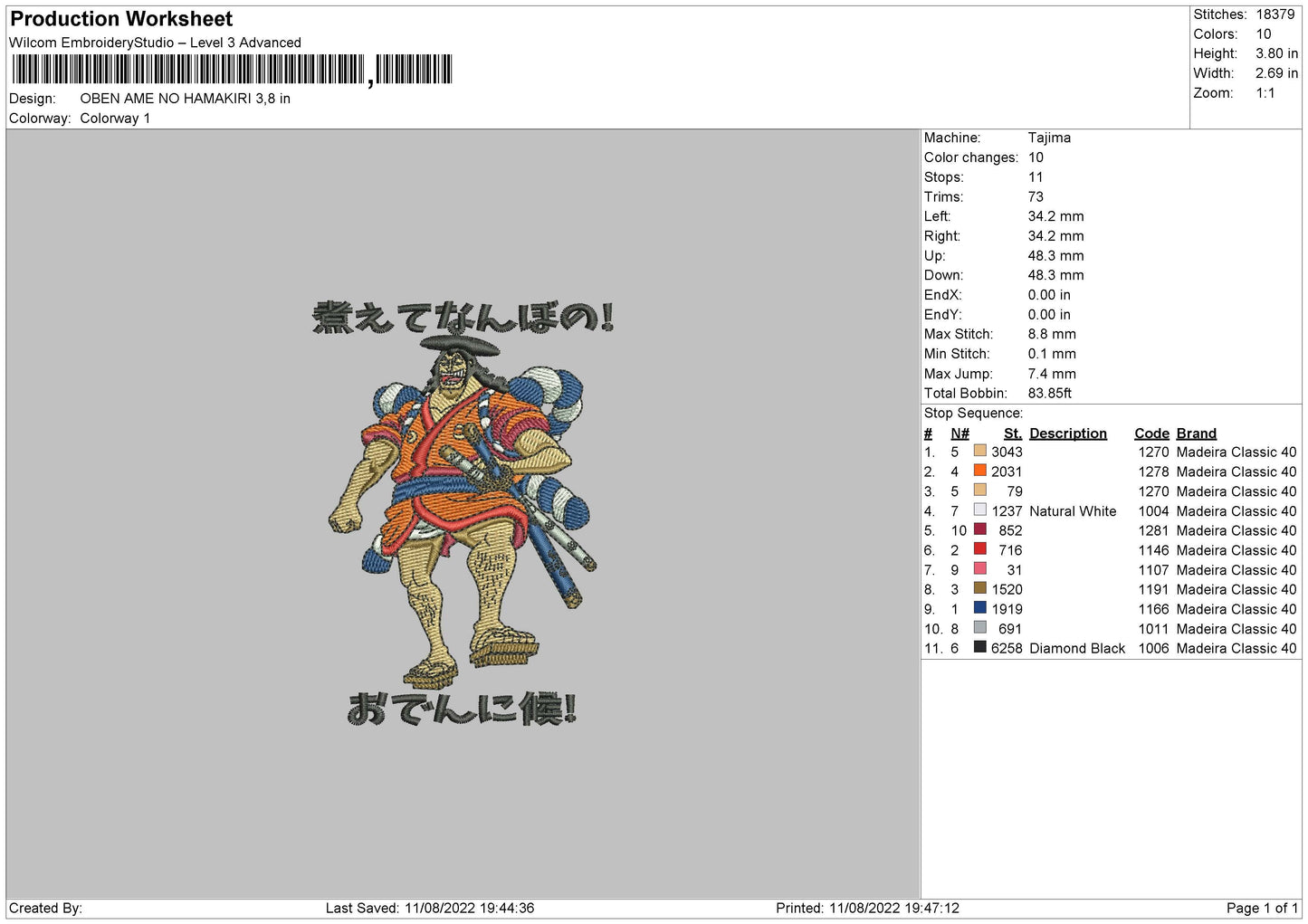Click the stitch count 3043 in row 1
Screen dimensions: 1308x924
tap(1007, 452)
